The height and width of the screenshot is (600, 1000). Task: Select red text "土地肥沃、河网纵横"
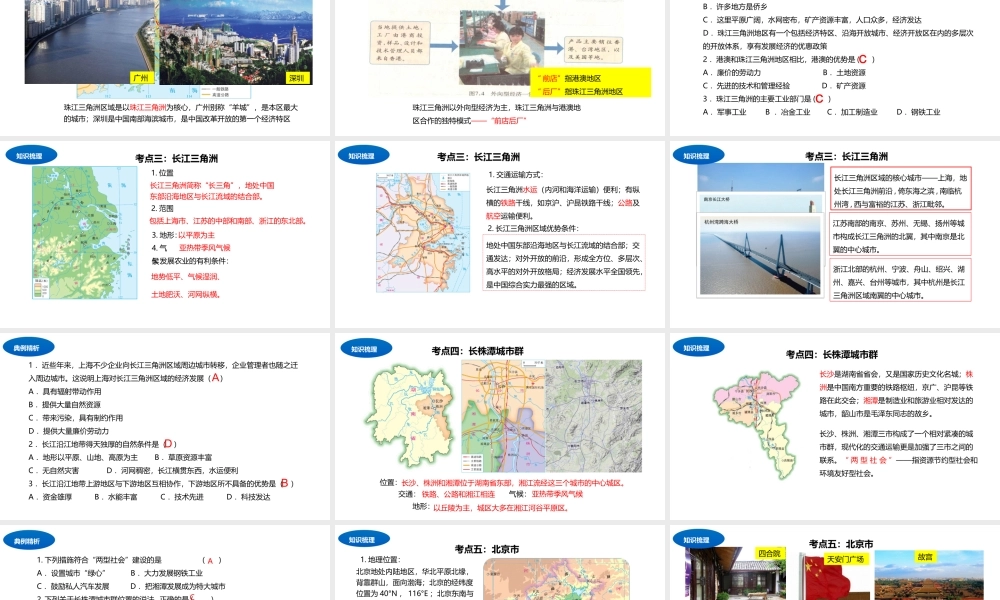(186, 295)
